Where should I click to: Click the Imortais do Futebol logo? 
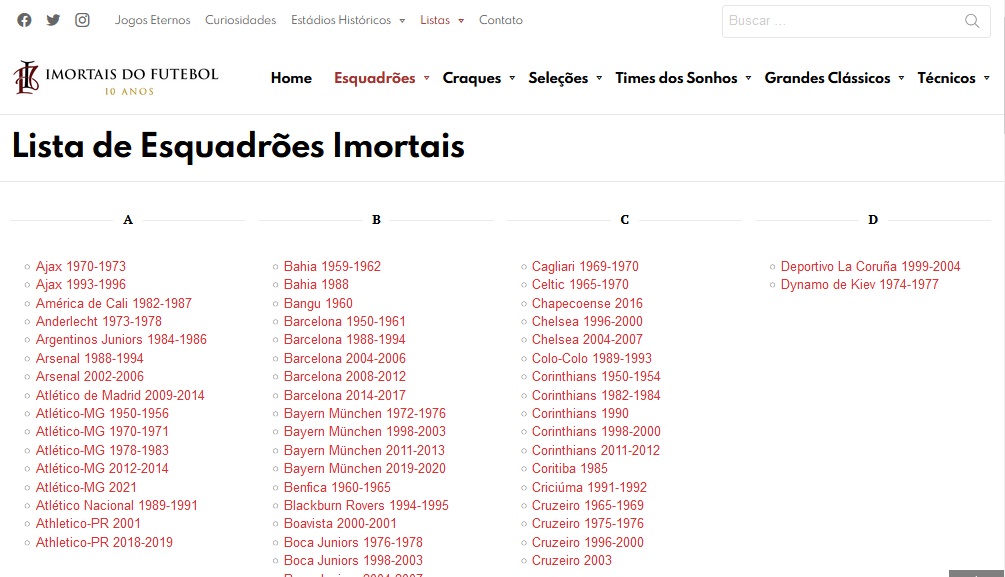pos(116,78)
